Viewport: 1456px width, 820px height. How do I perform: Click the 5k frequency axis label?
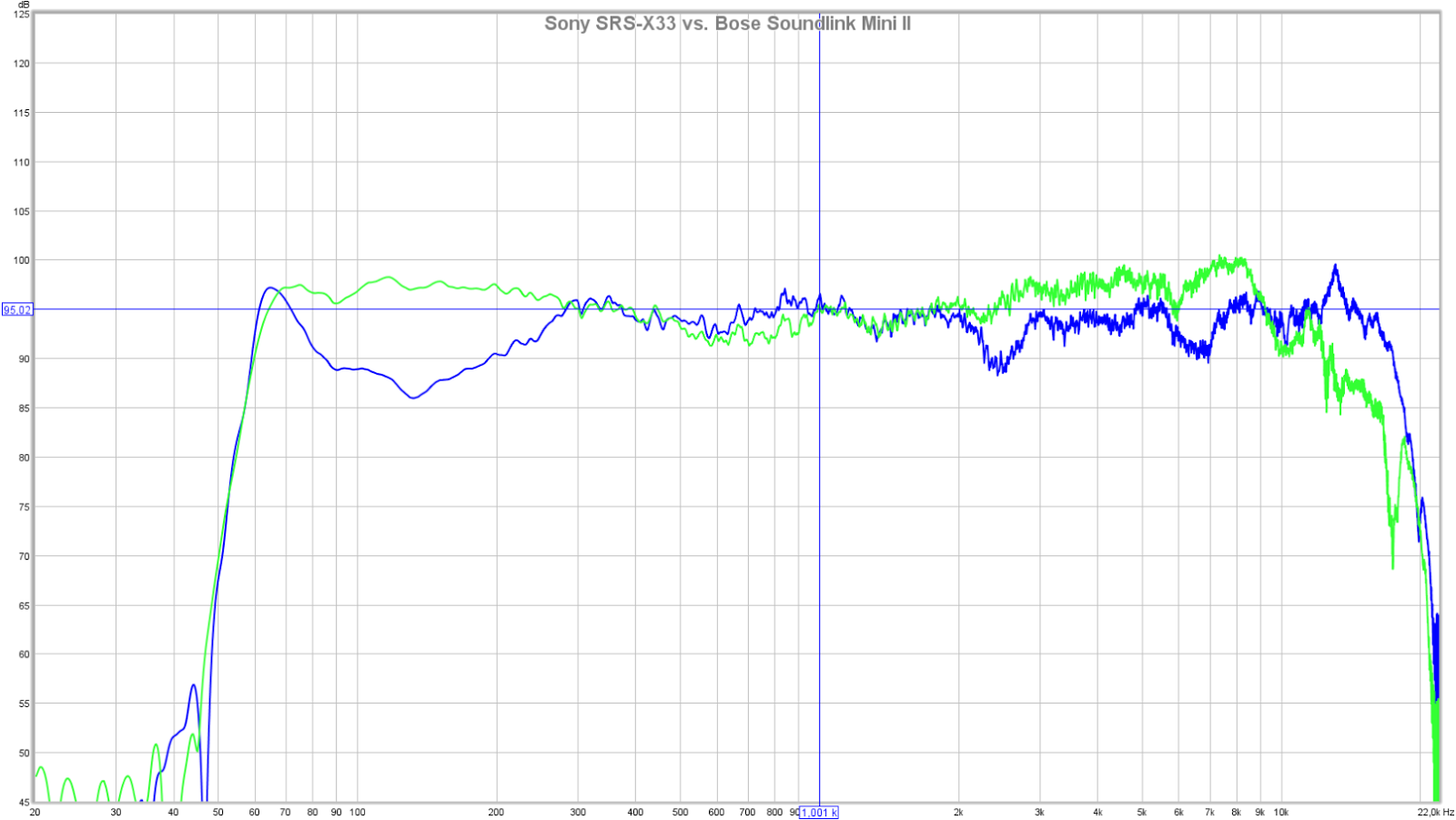click(x=1142, y=812)
